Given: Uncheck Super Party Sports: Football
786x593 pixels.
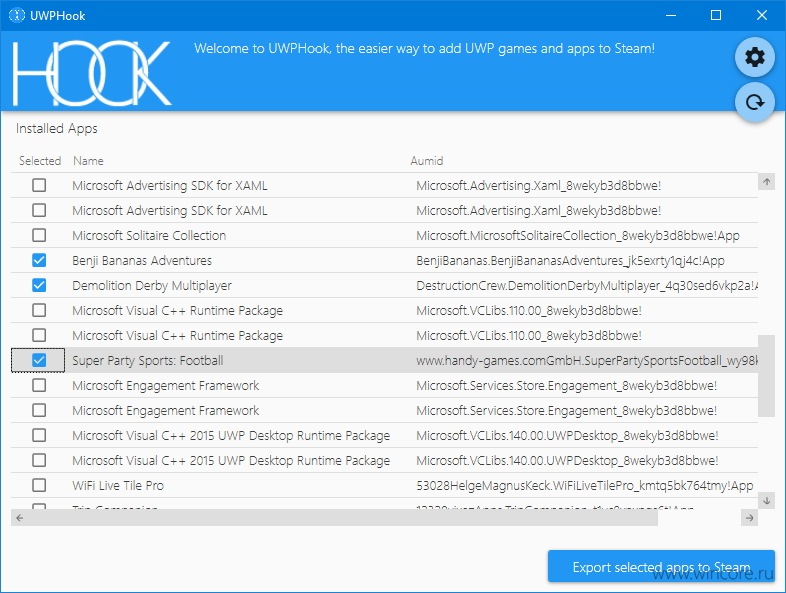Looking at the screenshot, I should coord(39,360).
